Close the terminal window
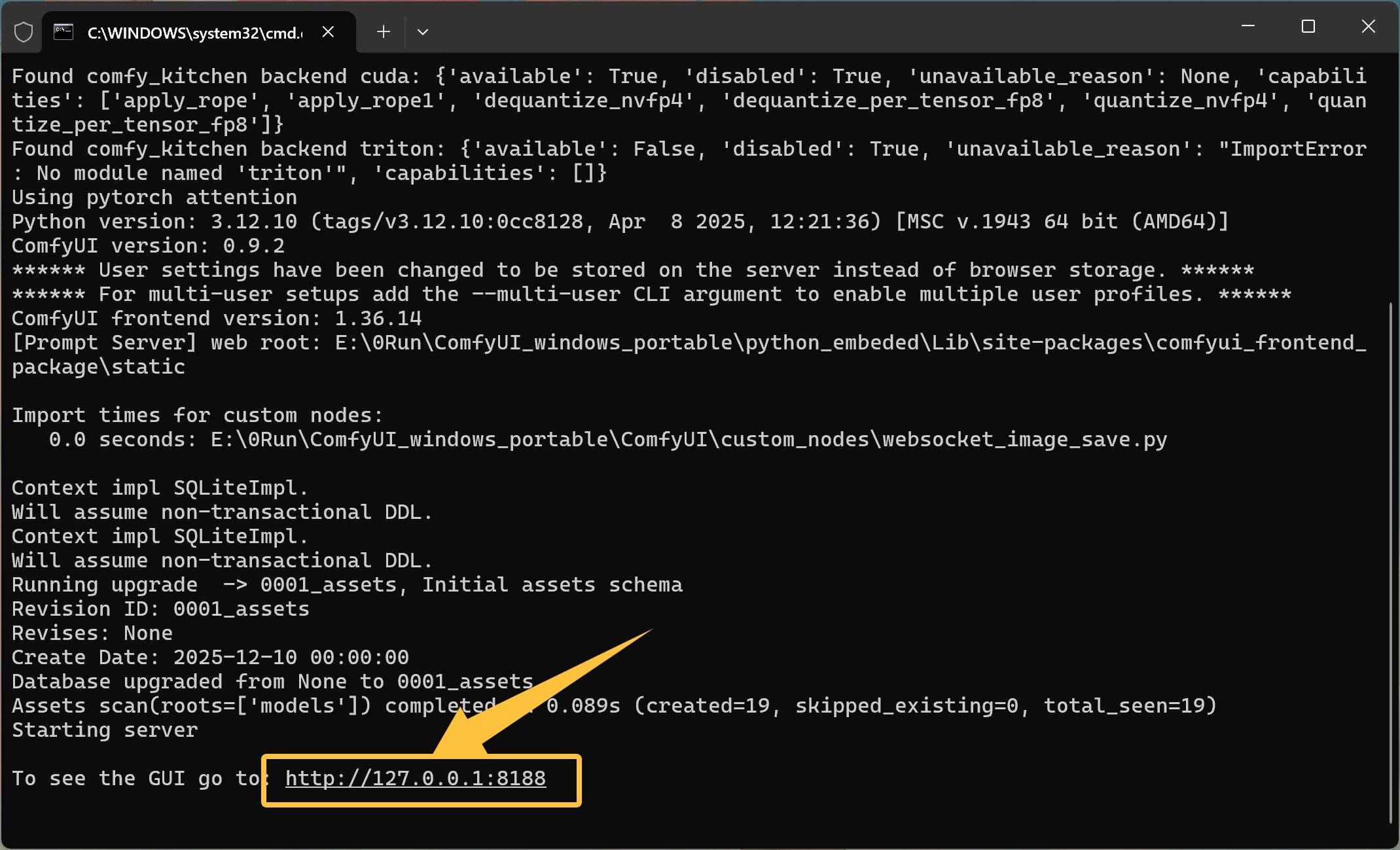The height and width of the screenshot is (850, 1400). coord(1368,26)
